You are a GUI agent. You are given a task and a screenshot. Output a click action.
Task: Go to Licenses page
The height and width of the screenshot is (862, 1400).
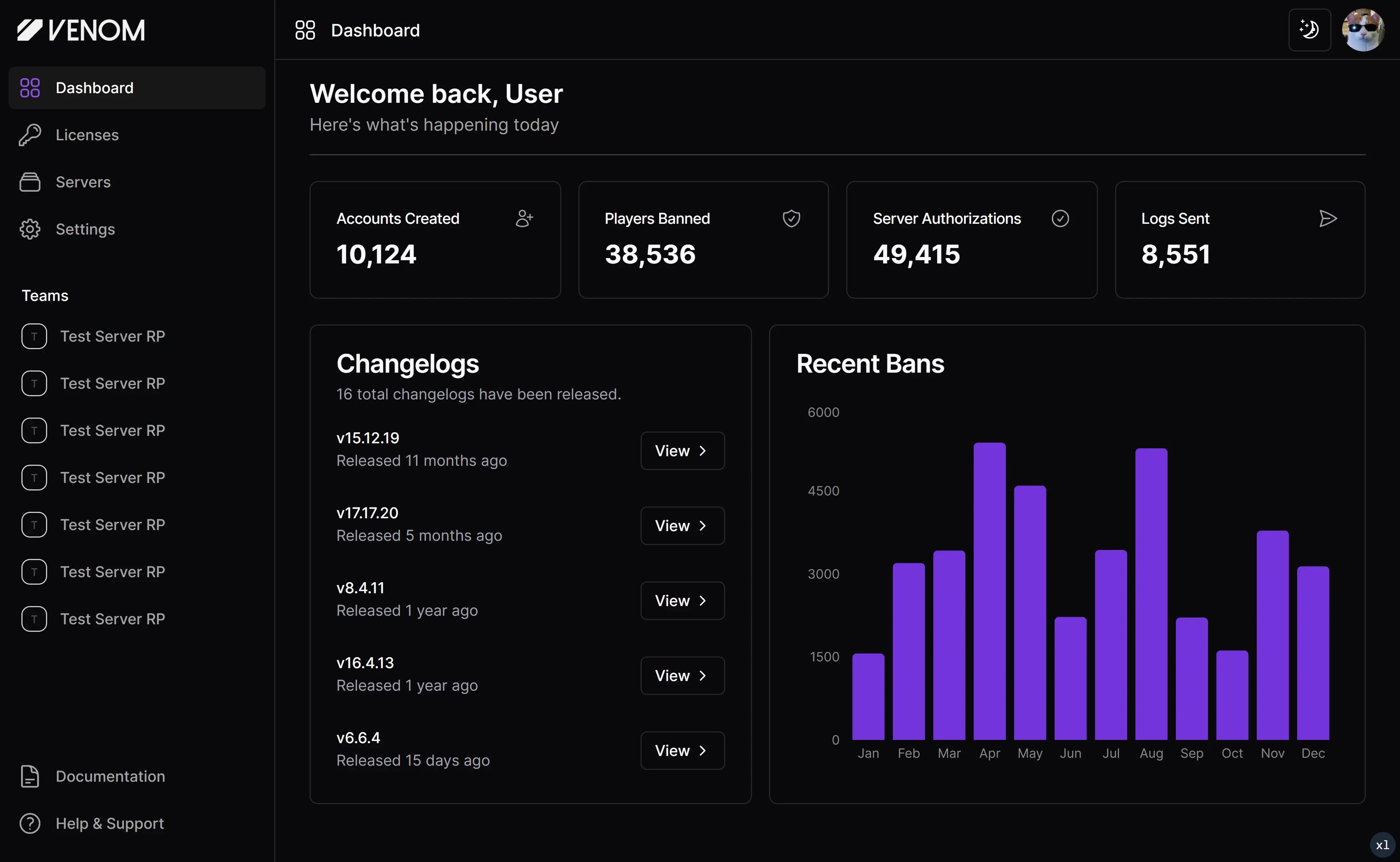pyautogui.click(x=137, y=135)
